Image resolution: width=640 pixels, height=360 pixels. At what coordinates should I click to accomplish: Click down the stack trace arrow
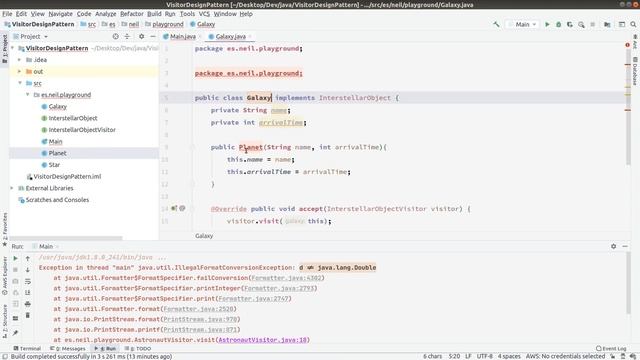(28, 270)
